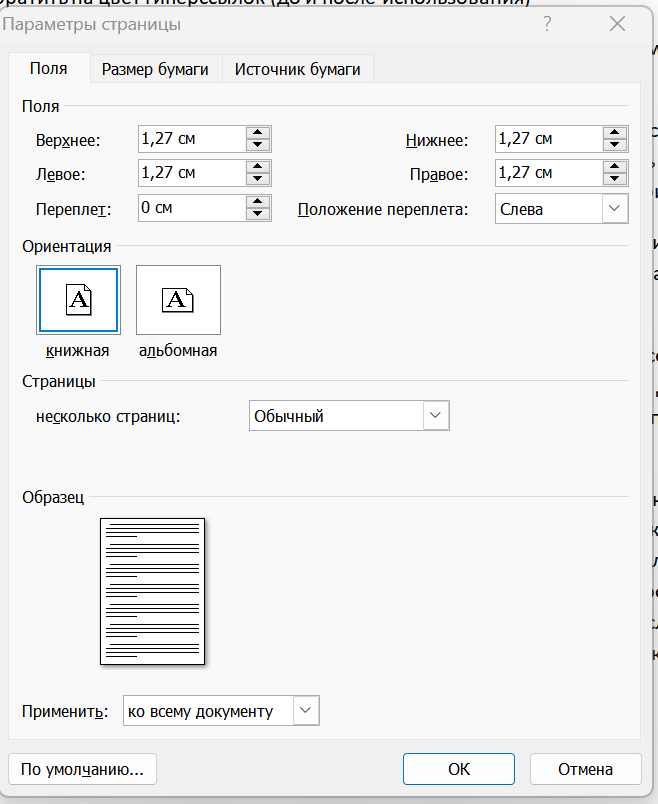Click the Отмена button
The image size is (658, 804).
(585, 769)
